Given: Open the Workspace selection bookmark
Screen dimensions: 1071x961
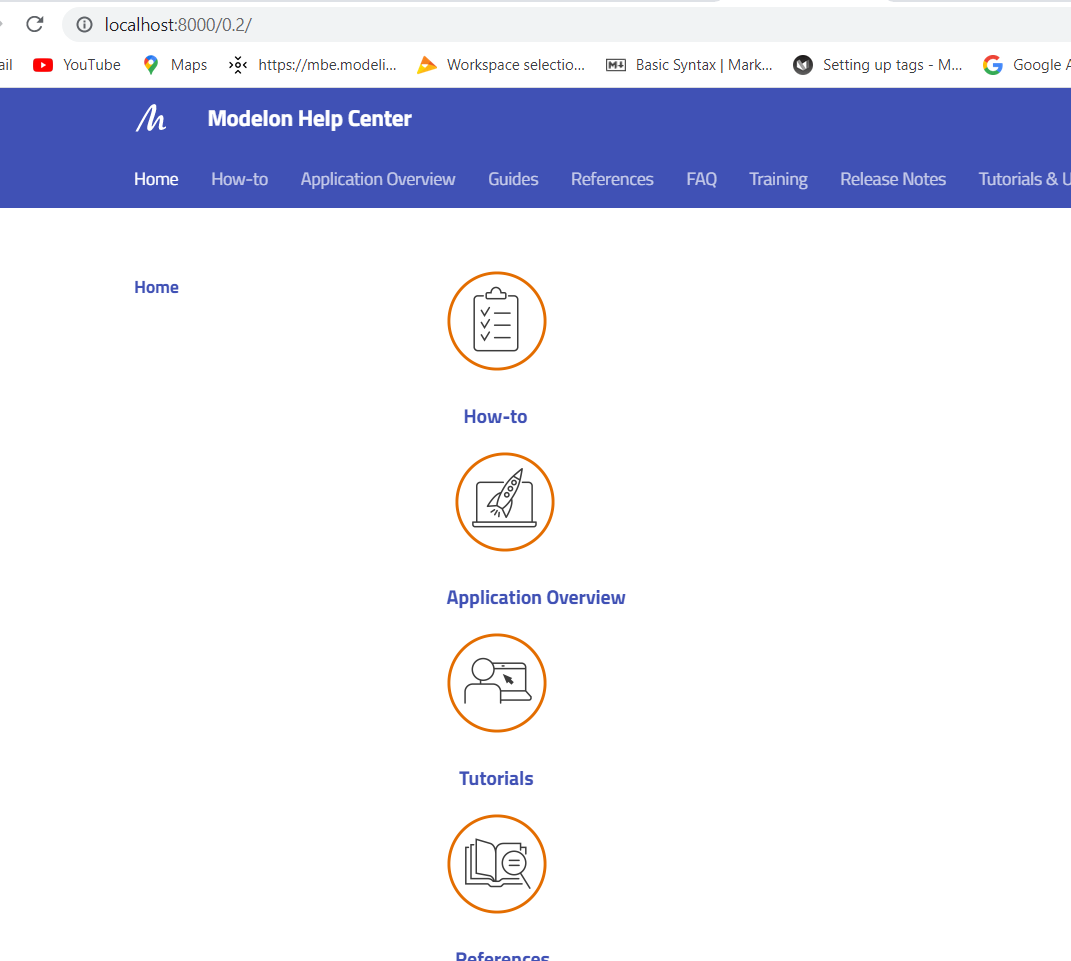Looking at the screenshot, I should [x=501, y=65].
